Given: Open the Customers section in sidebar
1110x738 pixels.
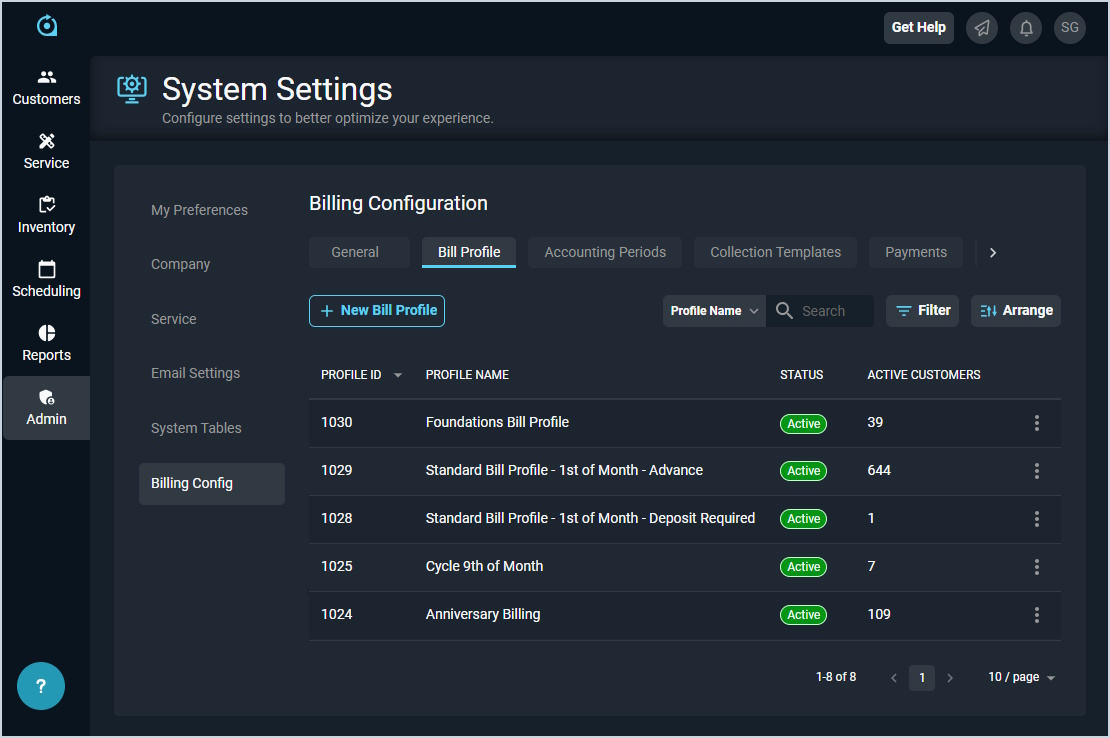Looking at the screenshot, I should tap(46, 88).
